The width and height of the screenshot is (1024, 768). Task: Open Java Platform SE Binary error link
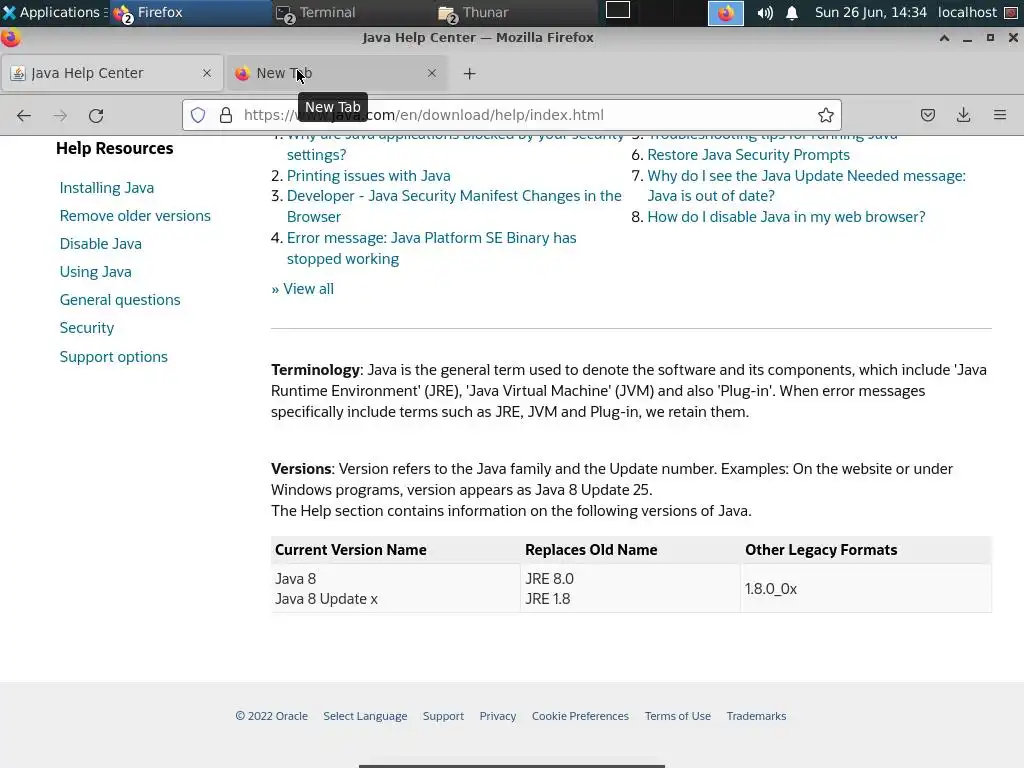[431, 248]
